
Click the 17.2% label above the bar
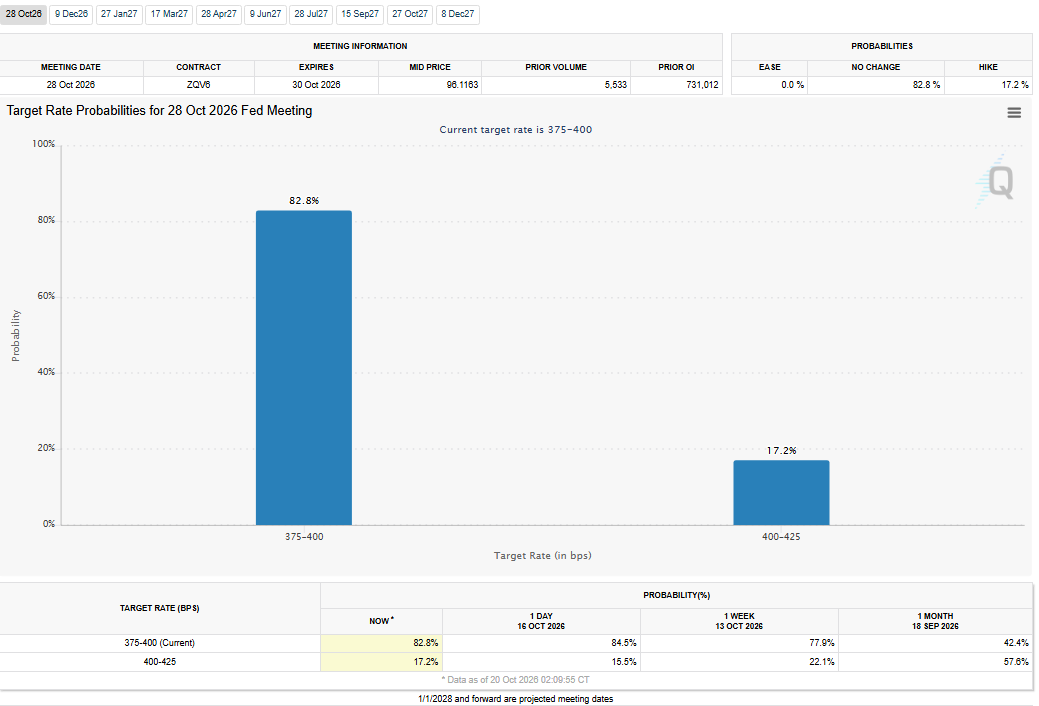tap(781, 450)
